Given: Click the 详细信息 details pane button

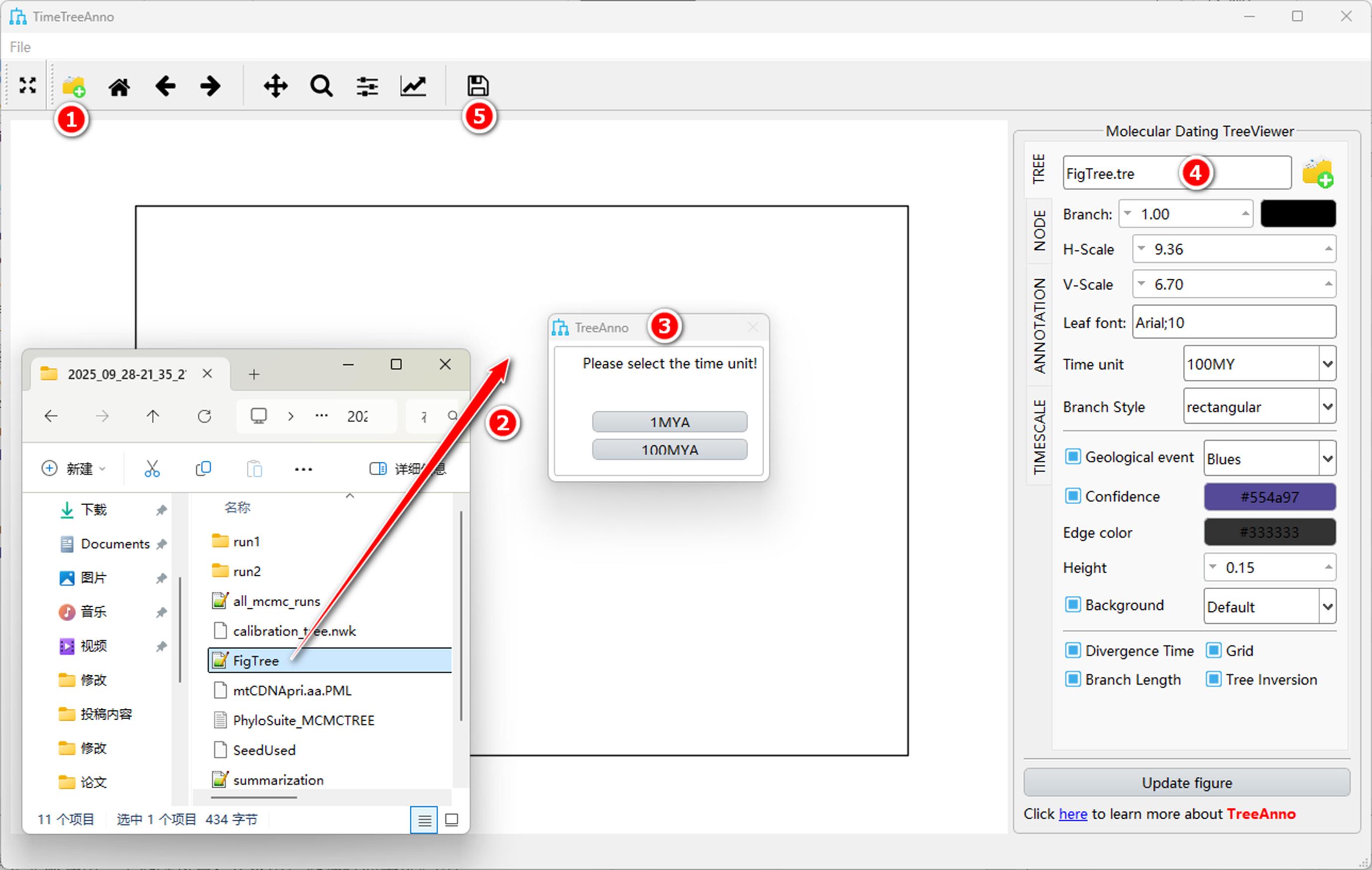Looking at the screenshot, I should [x=407, y=468].
